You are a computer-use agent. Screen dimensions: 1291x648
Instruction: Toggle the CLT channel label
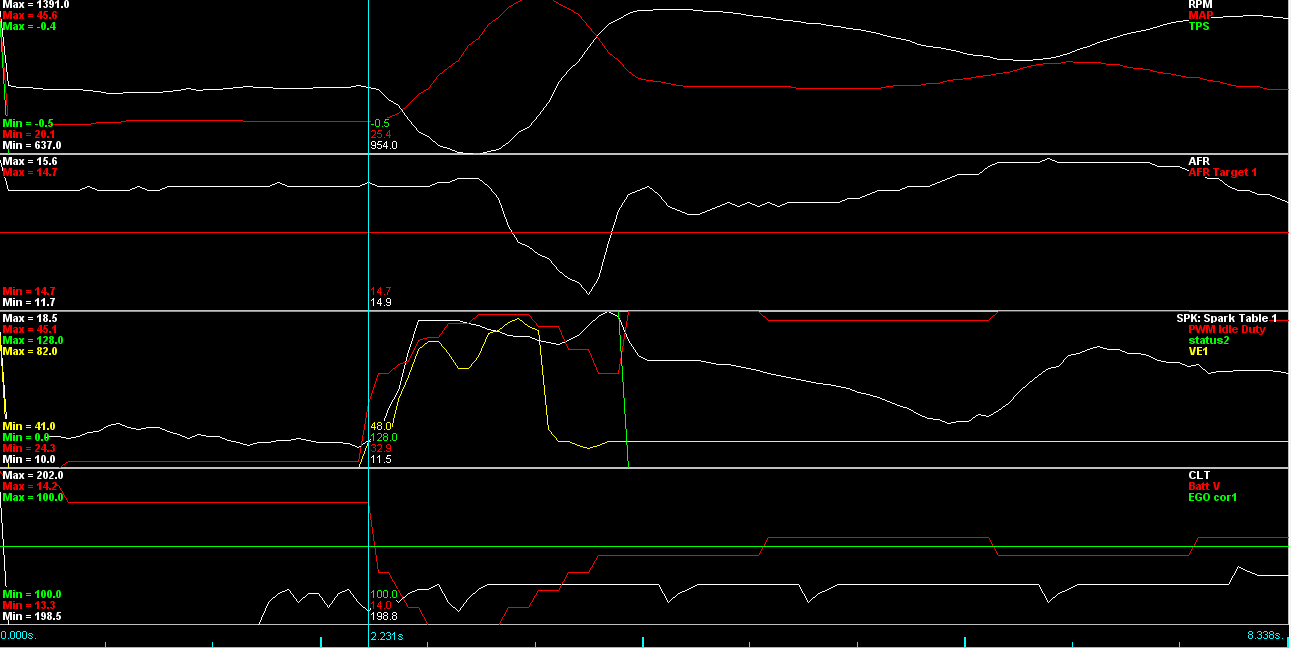pyautogui.click(x=1200, y=477)
